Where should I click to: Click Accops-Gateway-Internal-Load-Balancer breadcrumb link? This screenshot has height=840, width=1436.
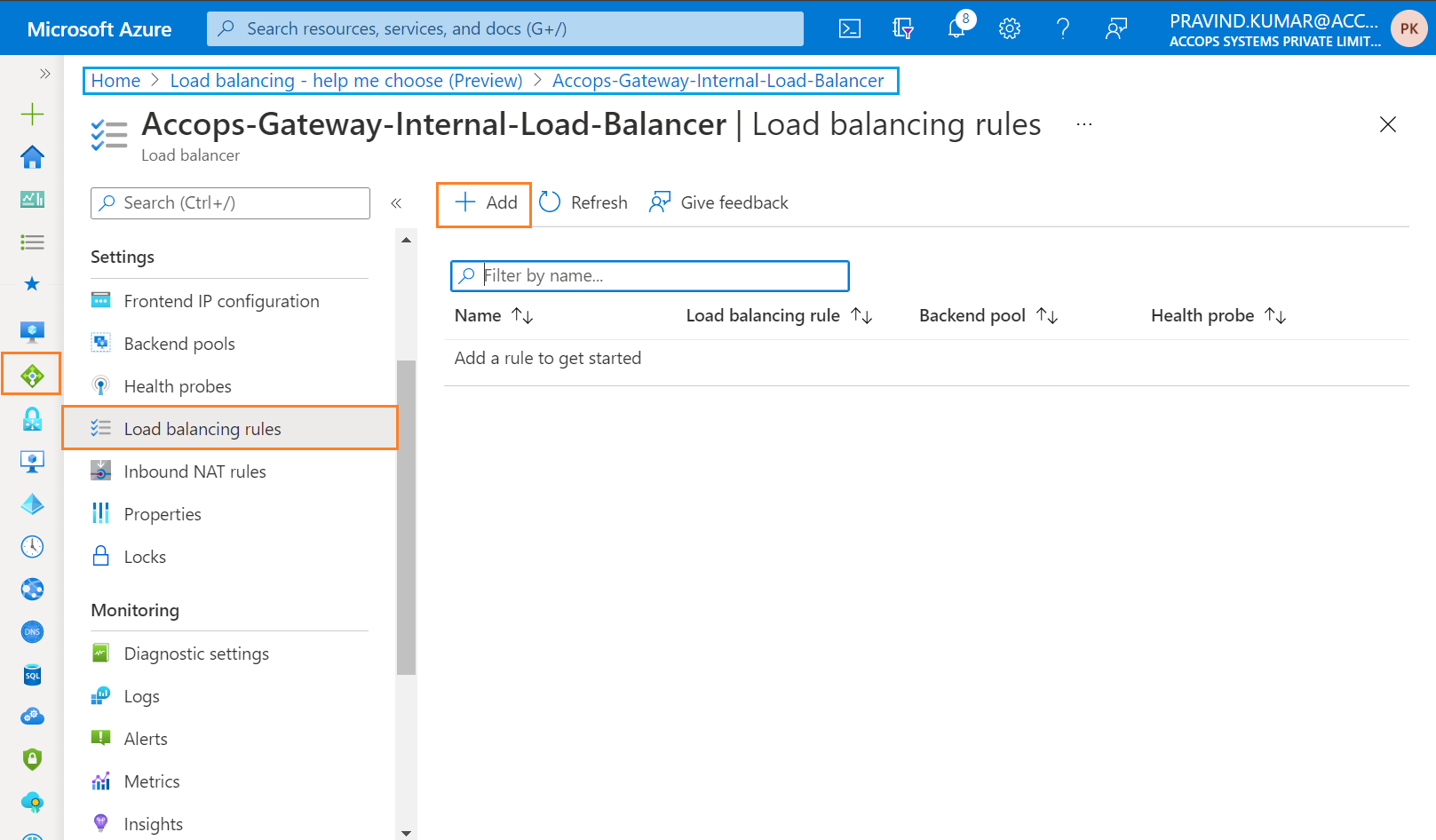718,81
